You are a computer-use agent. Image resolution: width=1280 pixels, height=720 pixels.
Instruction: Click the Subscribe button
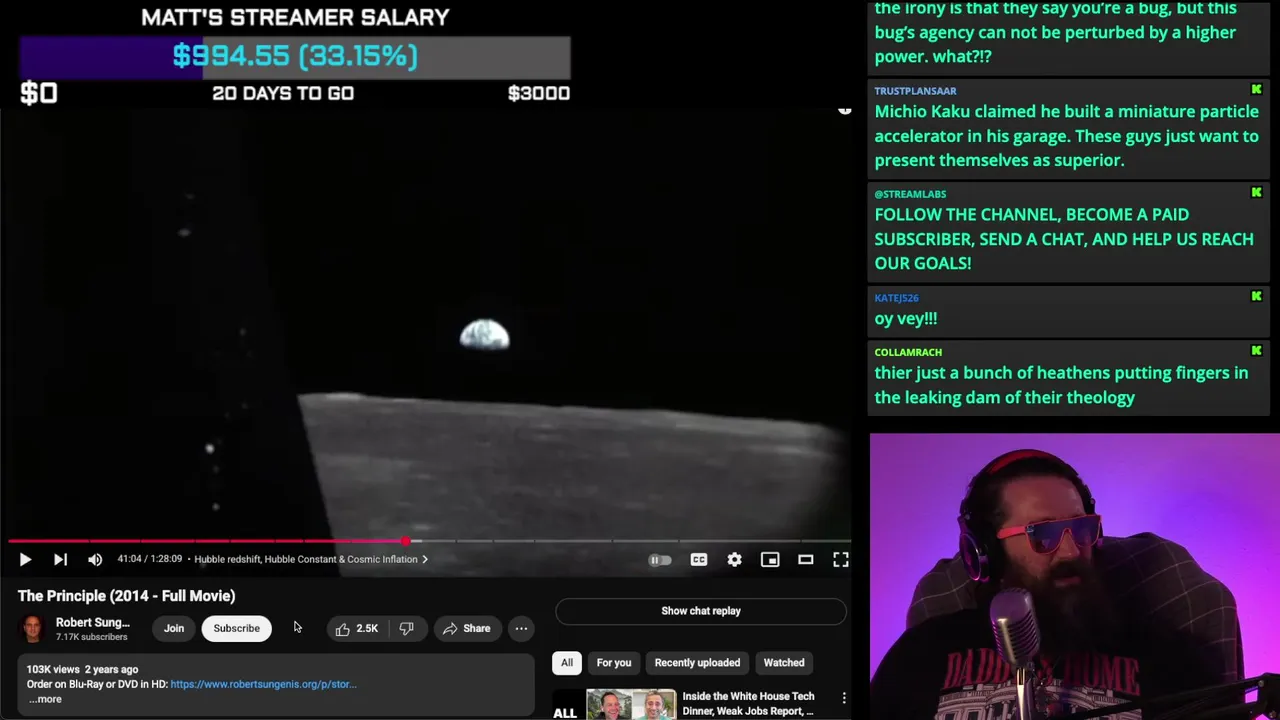236,628
